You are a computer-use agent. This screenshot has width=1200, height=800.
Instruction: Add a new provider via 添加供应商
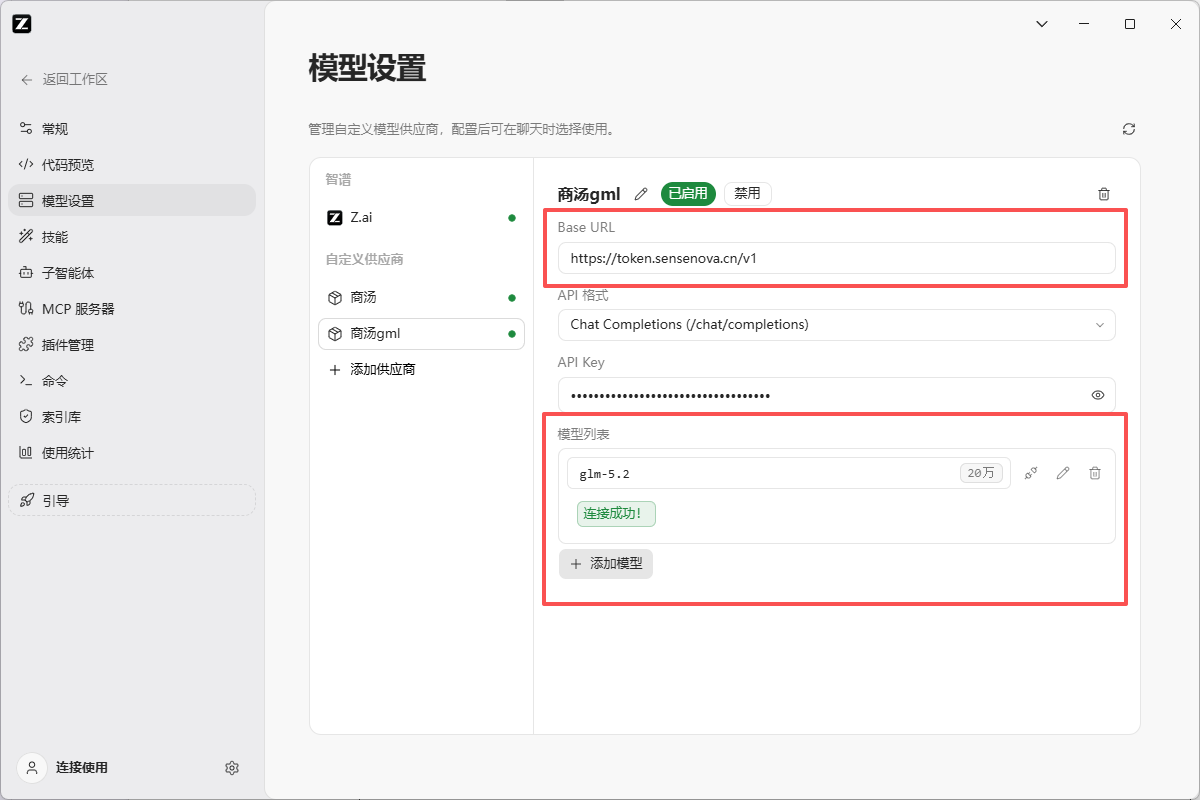tap(421, 370)
